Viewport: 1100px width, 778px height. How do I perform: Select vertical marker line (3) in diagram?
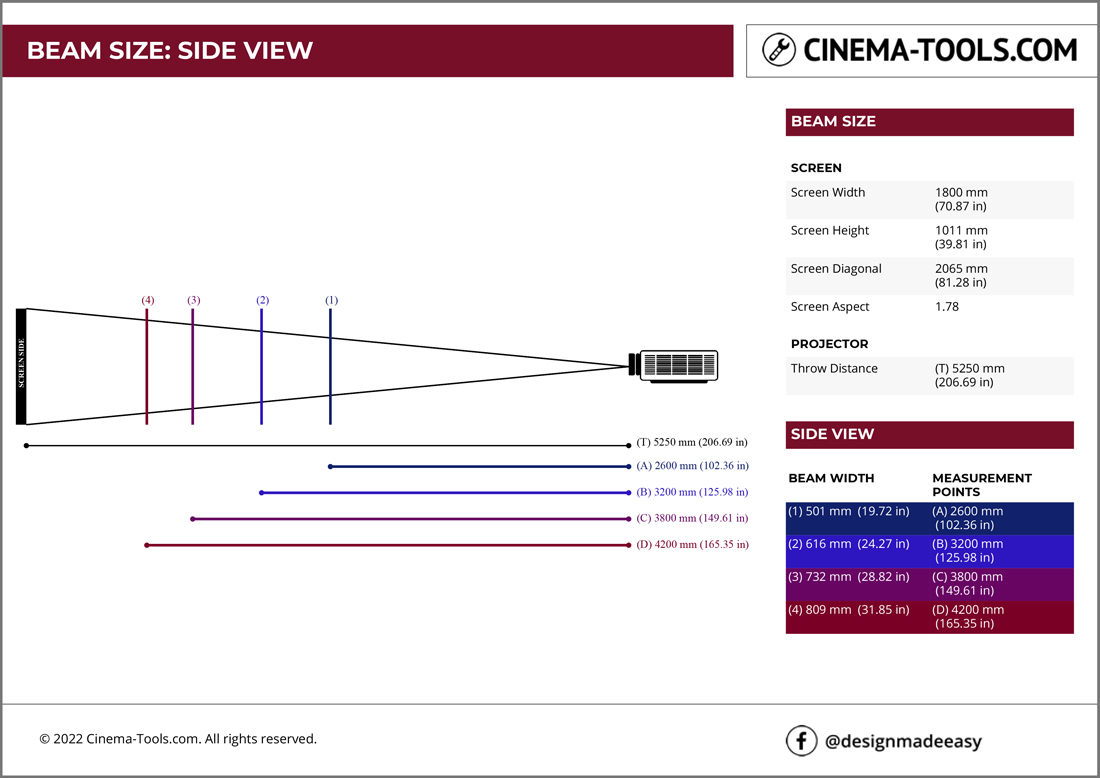192,366
